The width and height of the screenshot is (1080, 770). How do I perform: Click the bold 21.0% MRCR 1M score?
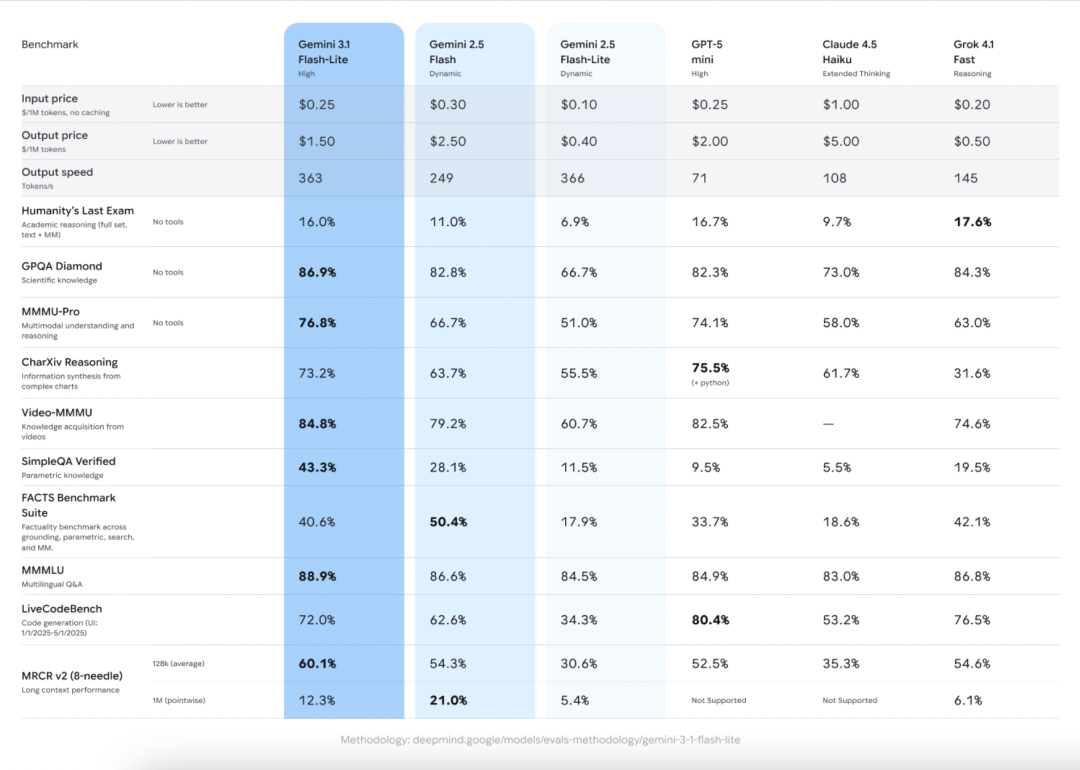point(448,700)
